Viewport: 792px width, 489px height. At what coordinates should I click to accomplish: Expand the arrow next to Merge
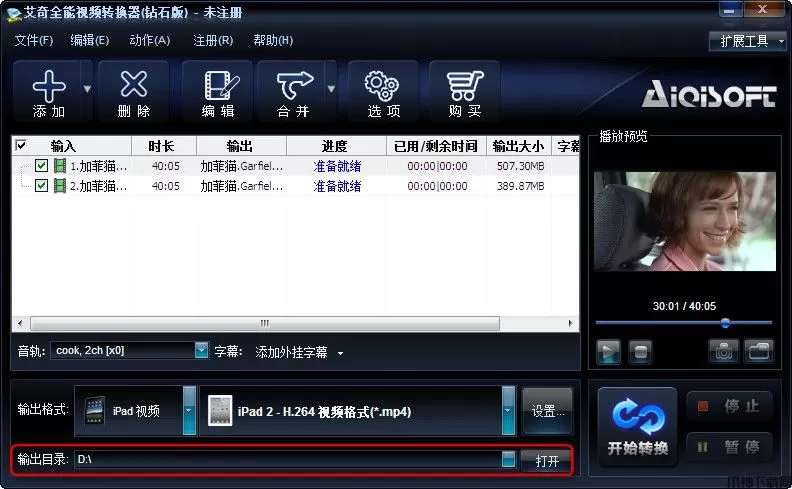pyautogui.click(x=331, y=89)
